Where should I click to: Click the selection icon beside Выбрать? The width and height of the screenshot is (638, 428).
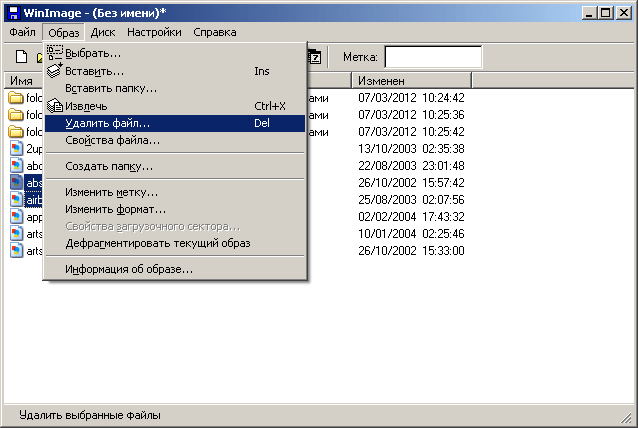pyautogui.click(x=55, y=53)
